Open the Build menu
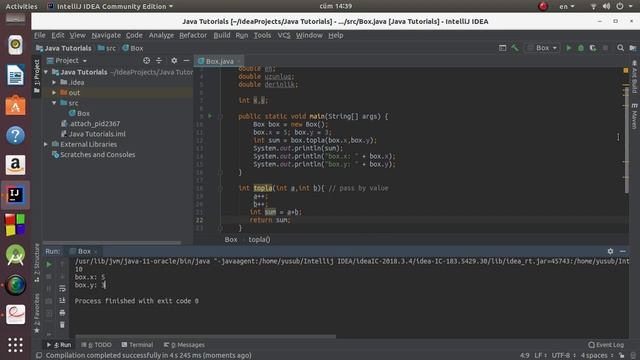This screenshot has width=640, height=360. pyautogui.click(x=222, y=35)
